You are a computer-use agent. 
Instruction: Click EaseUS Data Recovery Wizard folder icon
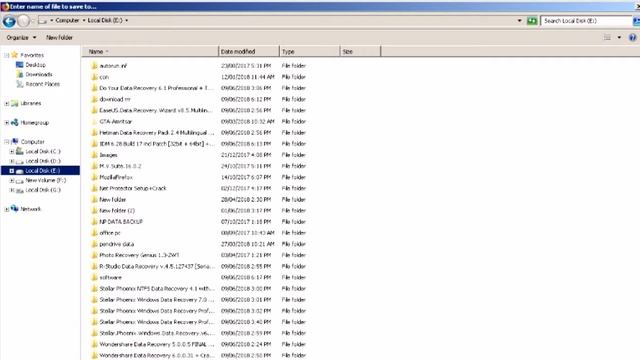click(94, 110)
